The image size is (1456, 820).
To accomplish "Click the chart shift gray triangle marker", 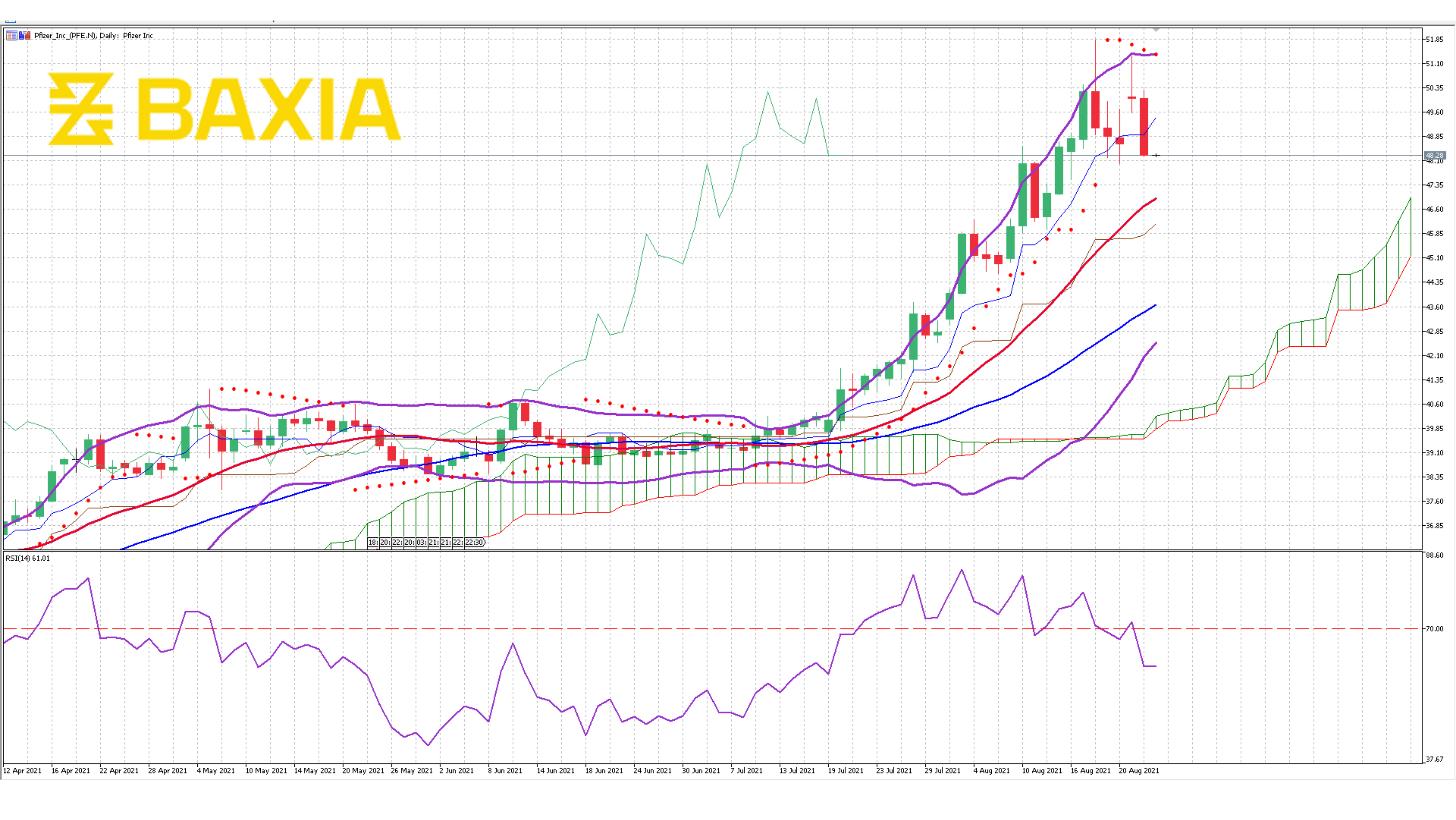I will [x=1157, y=29].
